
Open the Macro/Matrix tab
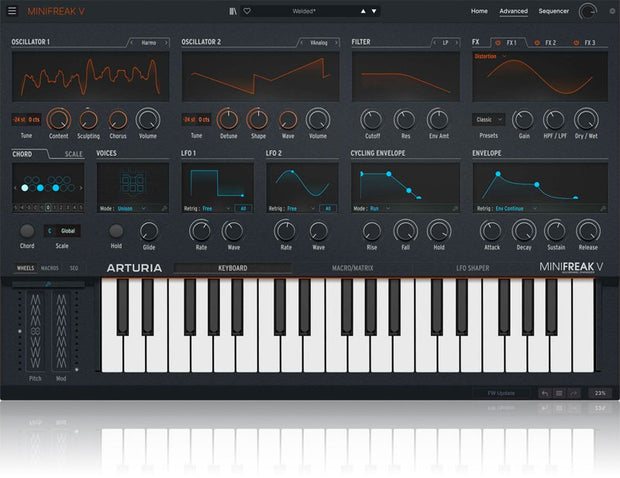[352, 268]
